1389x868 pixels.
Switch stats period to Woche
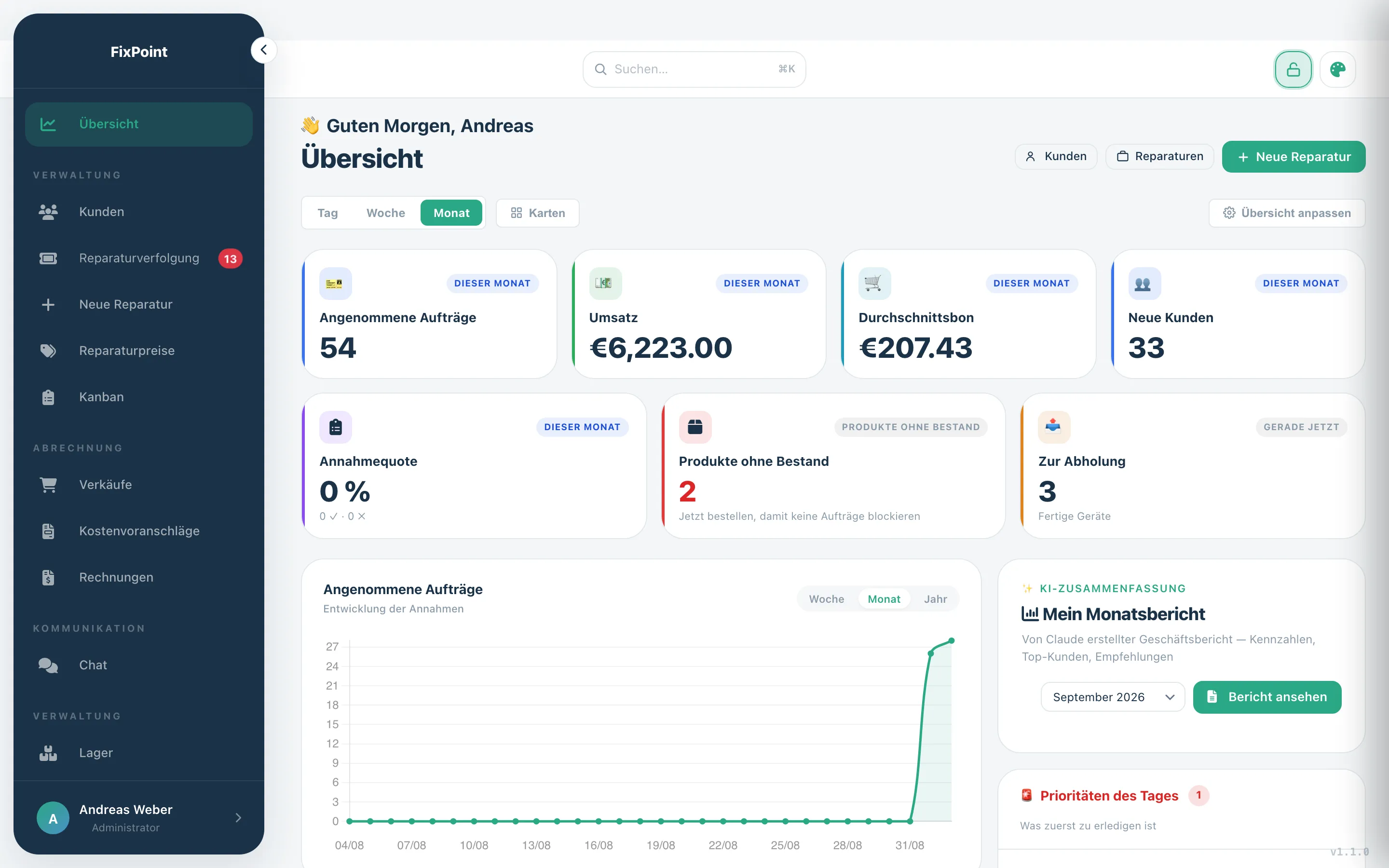(386, 213)
